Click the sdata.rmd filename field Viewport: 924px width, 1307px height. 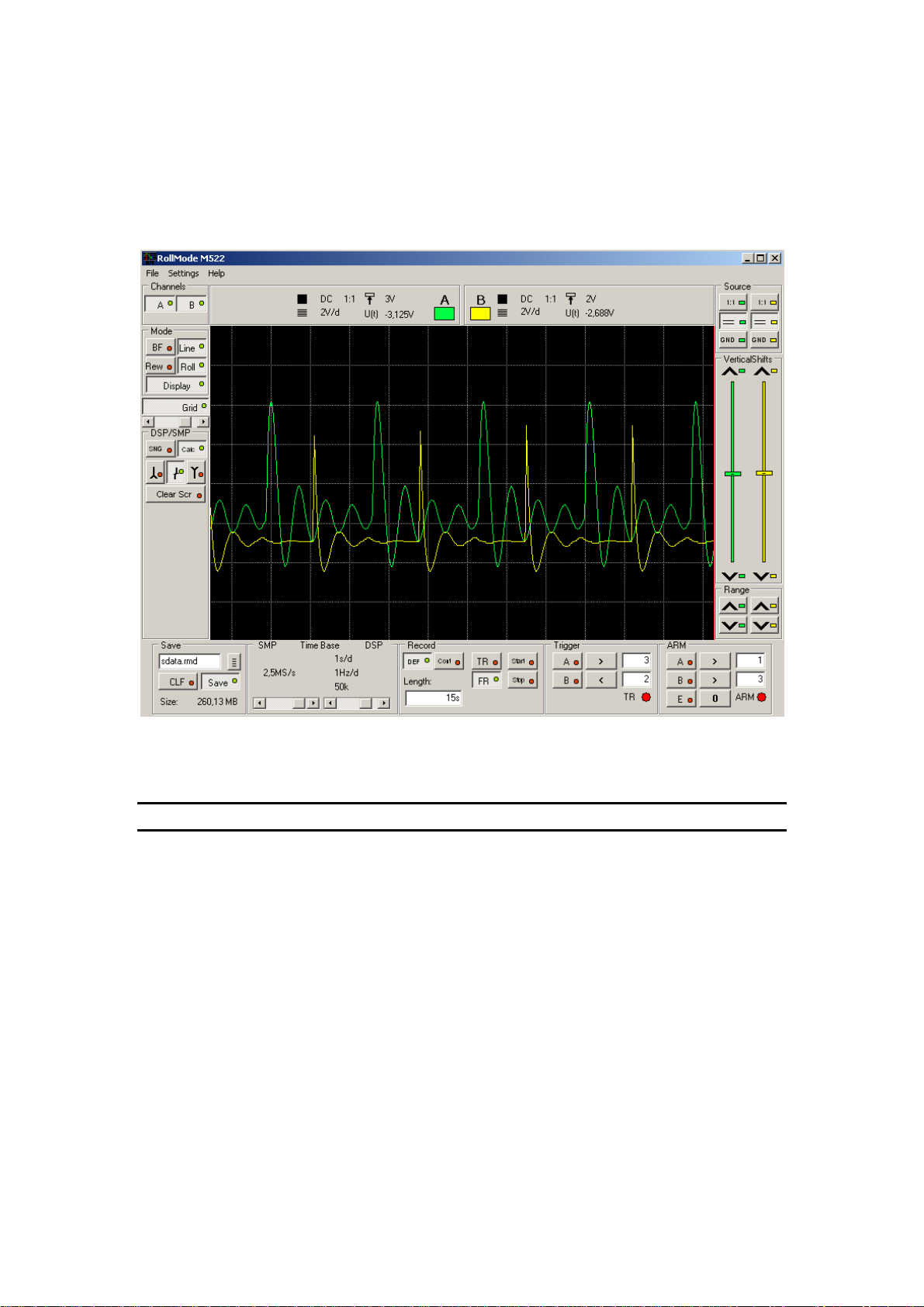click(x=190, y=662)
